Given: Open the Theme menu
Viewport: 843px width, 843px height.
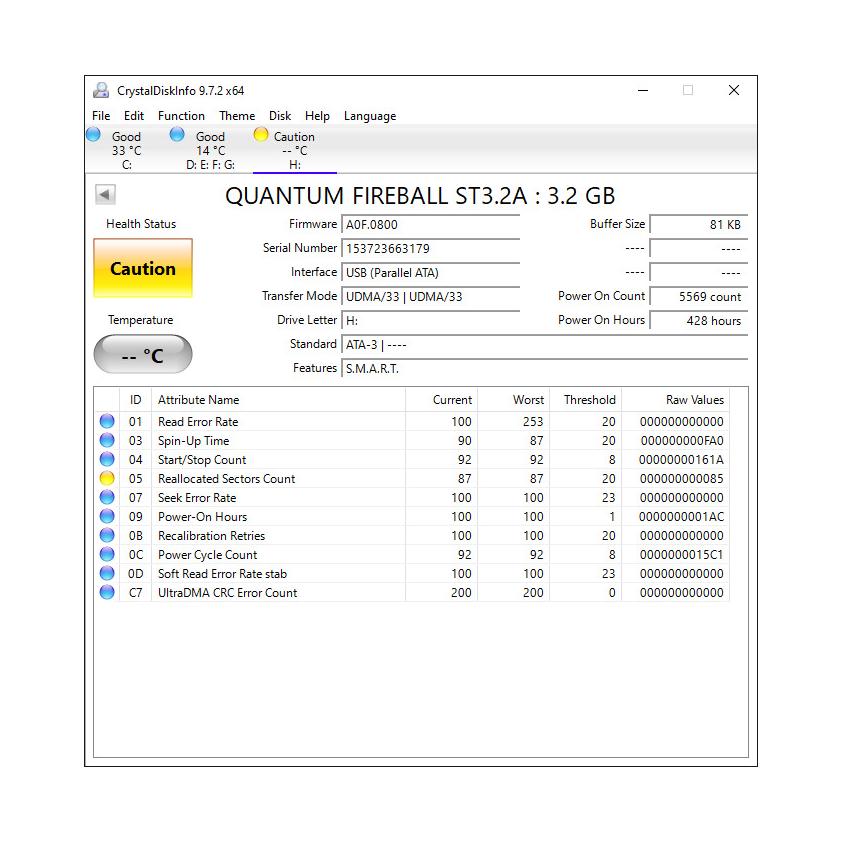Looking at the screenshot, I should point(237,116).
